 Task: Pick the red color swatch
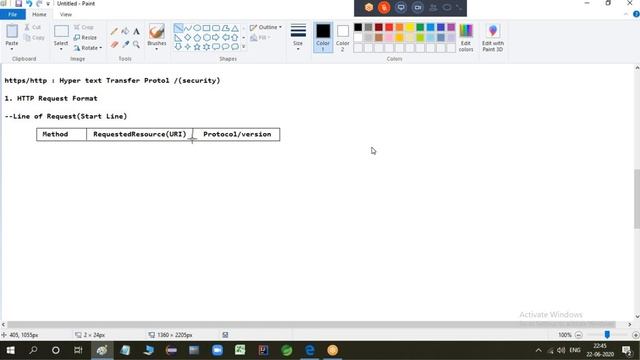tap(389, 27)
